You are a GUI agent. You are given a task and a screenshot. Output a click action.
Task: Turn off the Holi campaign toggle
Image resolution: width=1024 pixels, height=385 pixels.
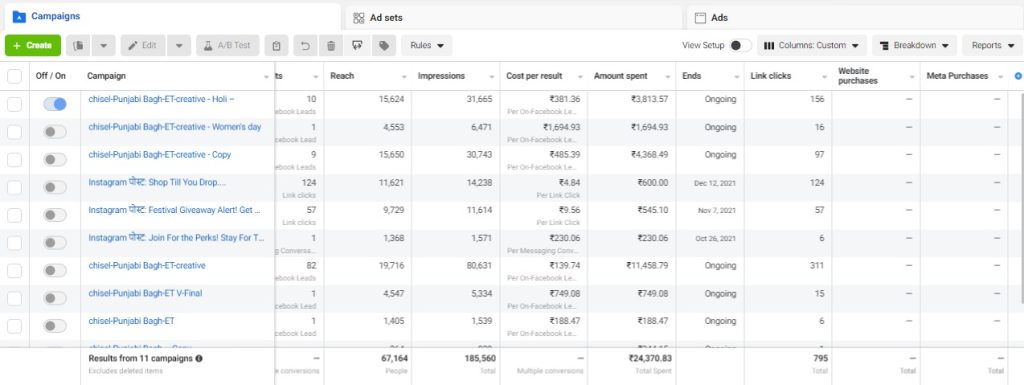tap(55, 104)
